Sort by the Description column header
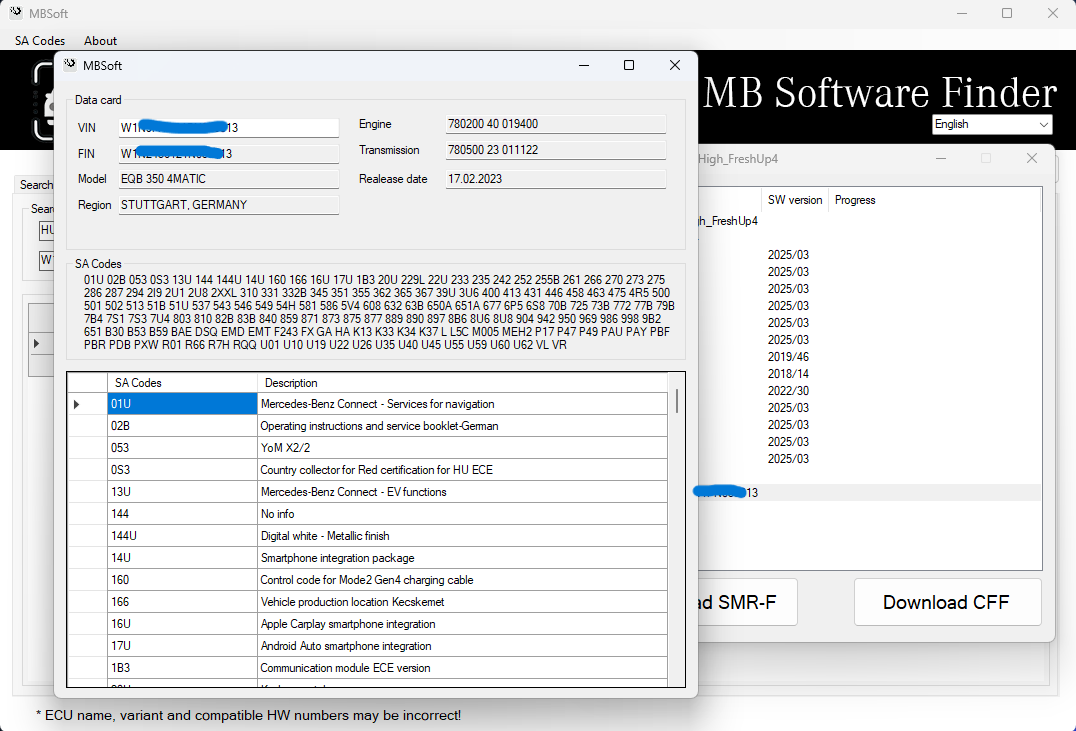The height and width of the screenshot is (731, 1076). (460, 383)
